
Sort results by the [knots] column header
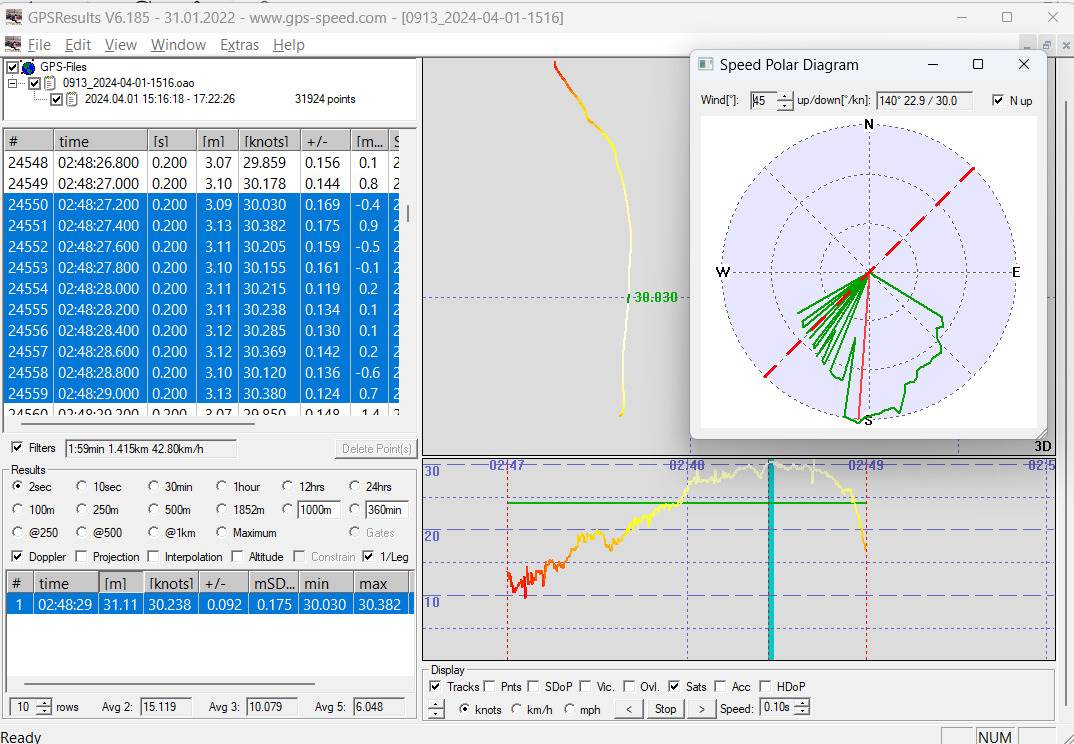pyautogui.click(x=169, y=583)
